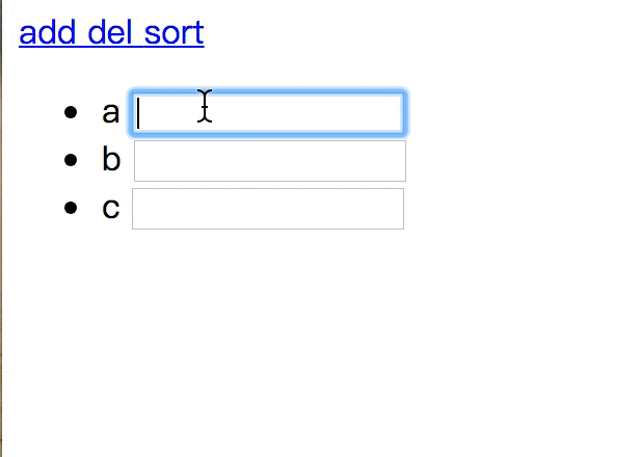This screenshot has width=640, height=457.
Task: Click the text caret in the focused field
Action: click(139, 113)
